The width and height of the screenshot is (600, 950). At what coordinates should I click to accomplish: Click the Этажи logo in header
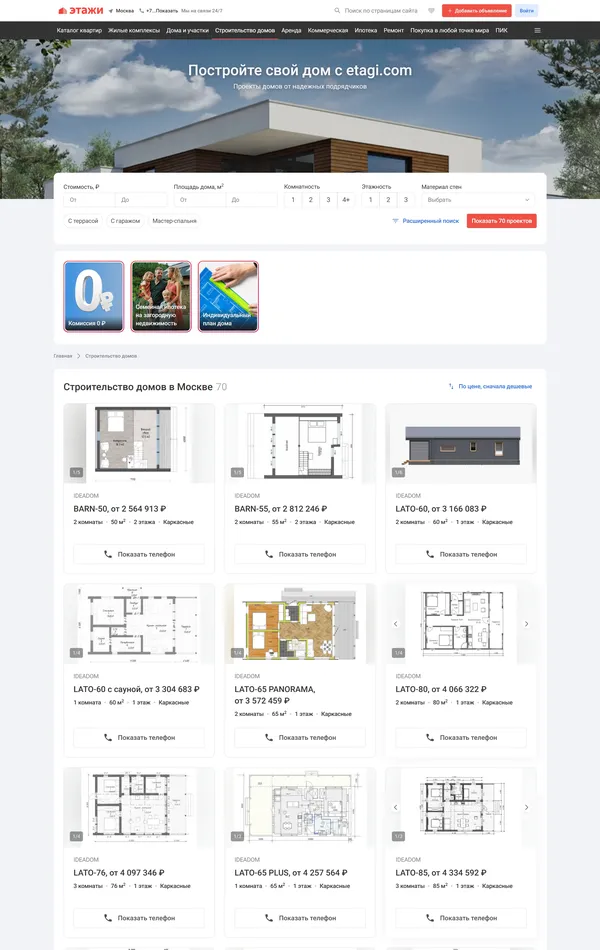(x=80, y=11)
